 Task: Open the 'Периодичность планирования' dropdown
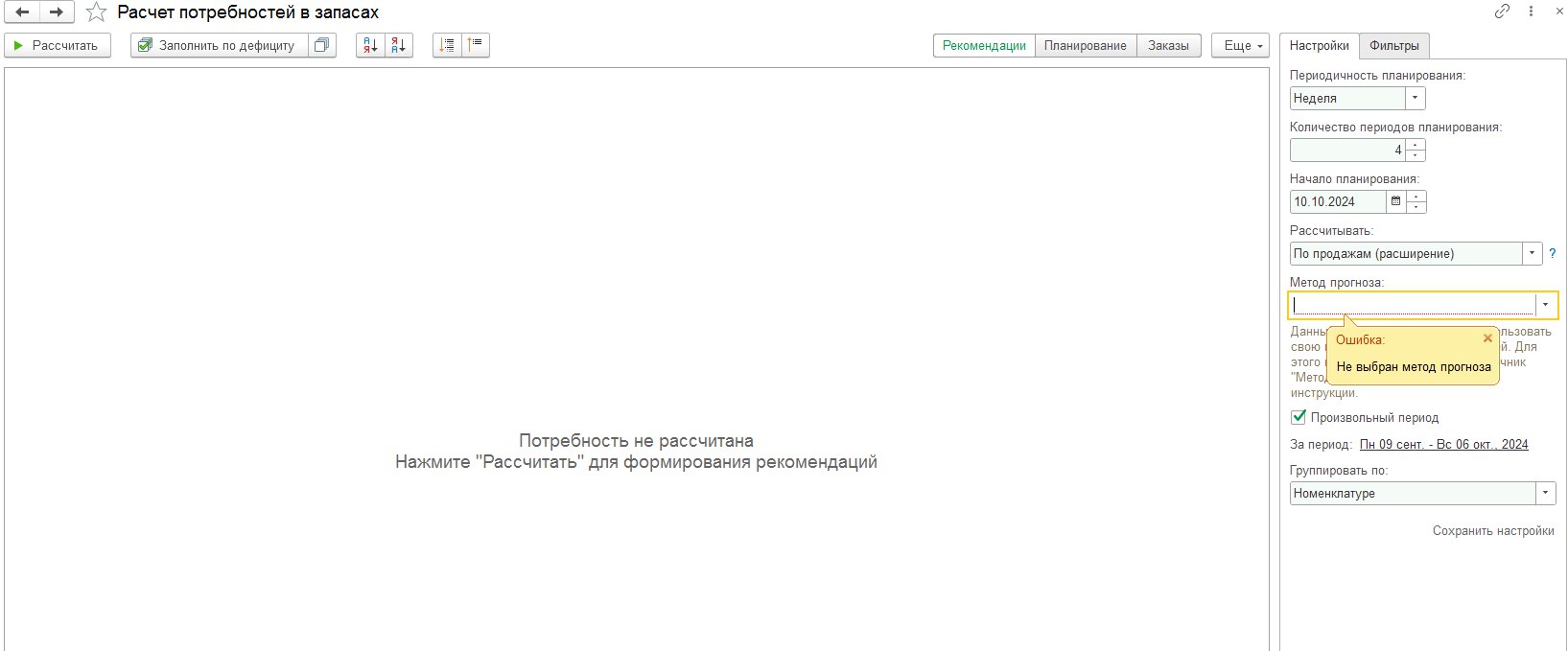[1415, 98]
